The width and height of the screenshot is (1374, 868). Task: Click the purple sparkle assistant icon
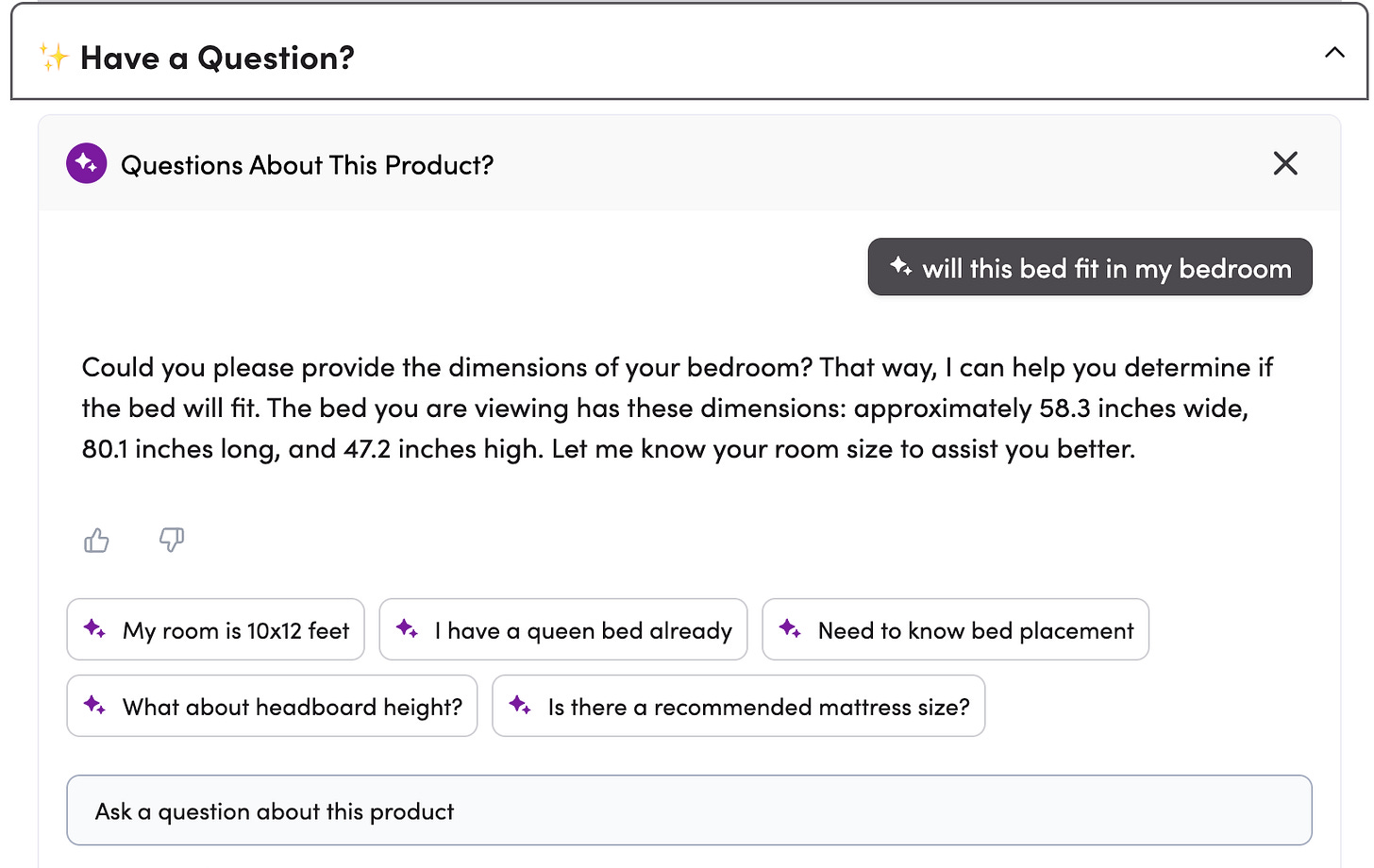pos(87,163)
